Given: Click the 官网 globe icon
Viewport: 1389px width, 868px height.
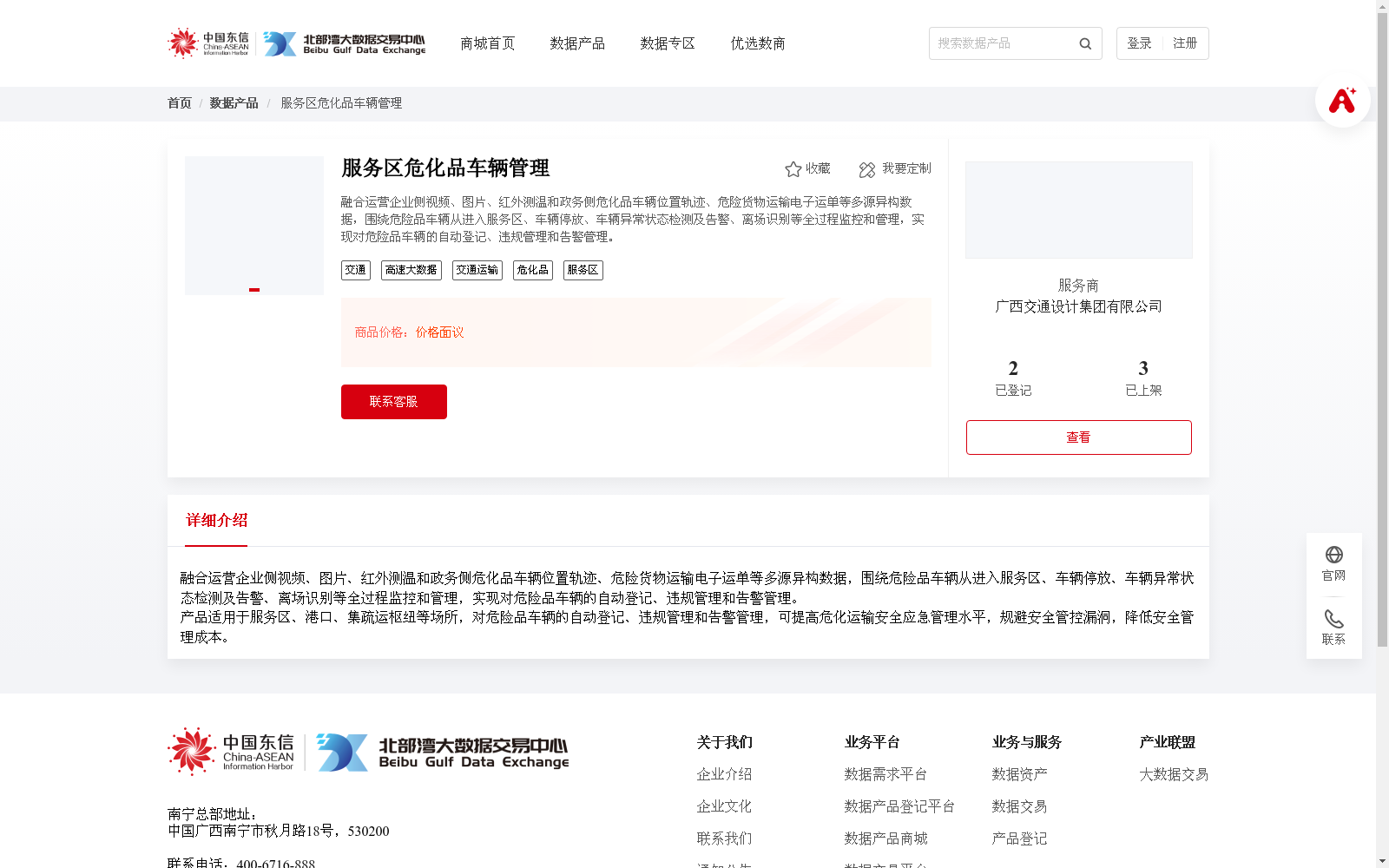Looking at the screenshot, I should pos(1334,555).
